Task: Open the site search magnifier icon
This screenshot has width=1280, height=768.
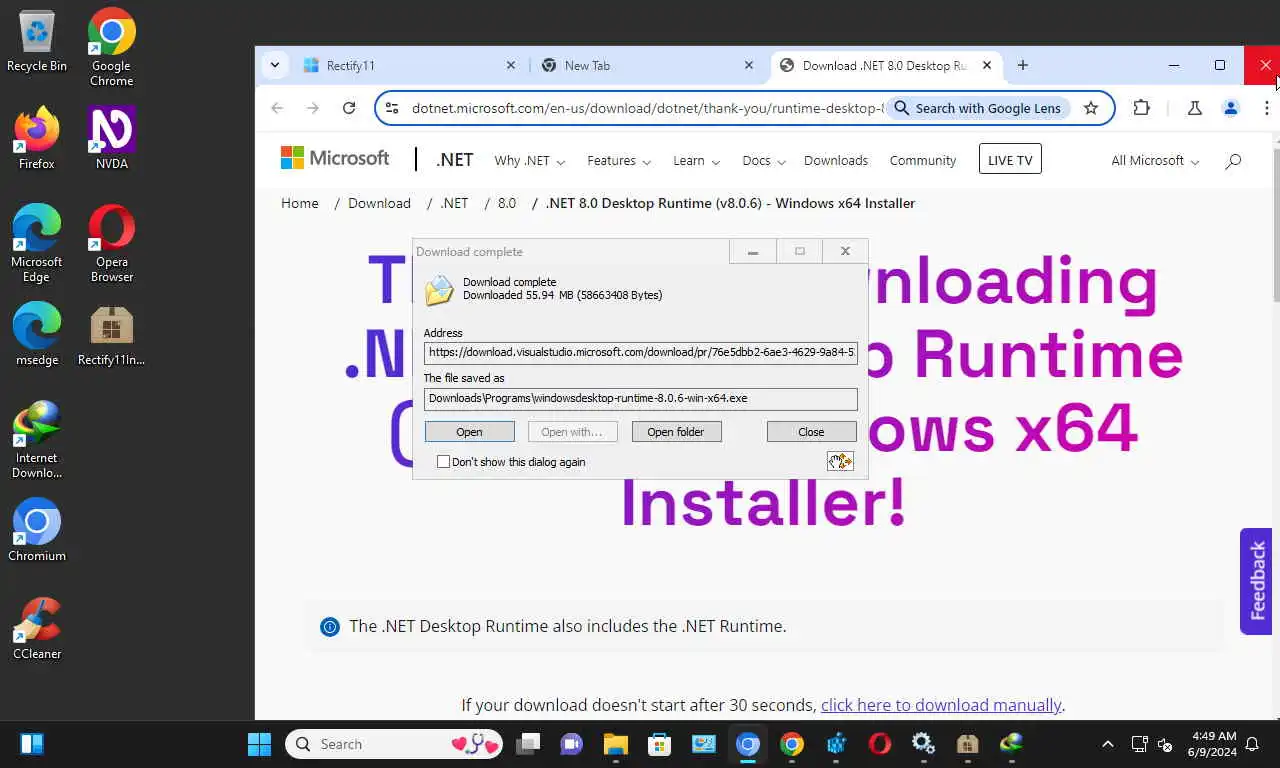Action: [1233, 160]
